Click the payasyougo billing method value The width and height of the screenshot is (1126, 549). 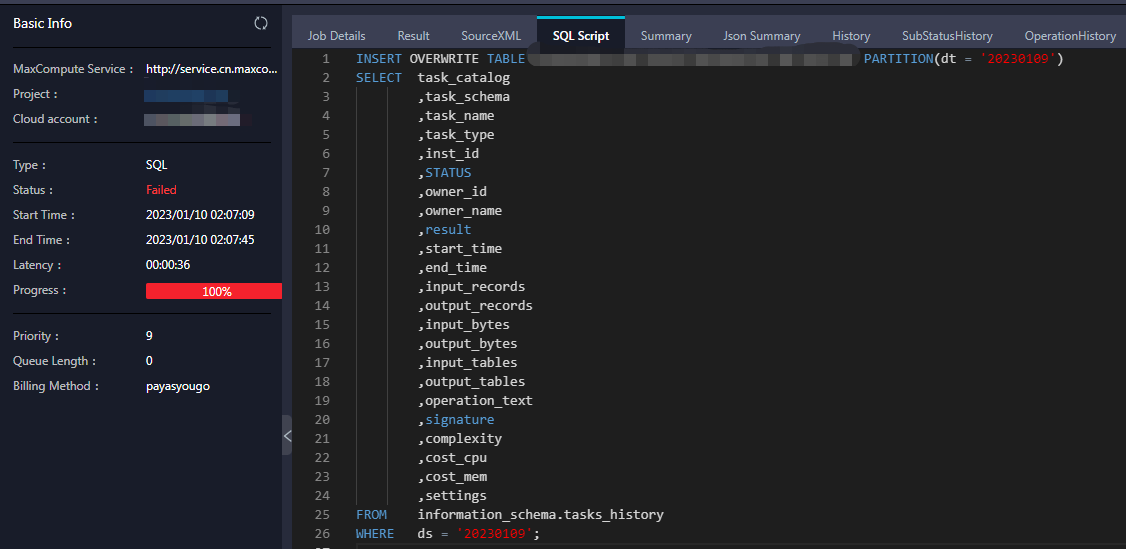point(178,386)
